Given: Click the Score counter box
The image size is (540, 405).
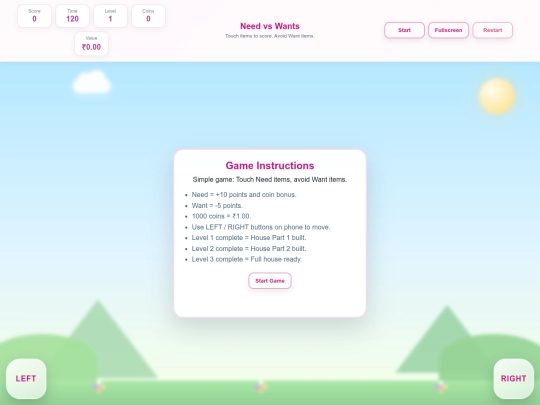Looking at the screenshot, I should pyautogui.click(x=34, y=16).
